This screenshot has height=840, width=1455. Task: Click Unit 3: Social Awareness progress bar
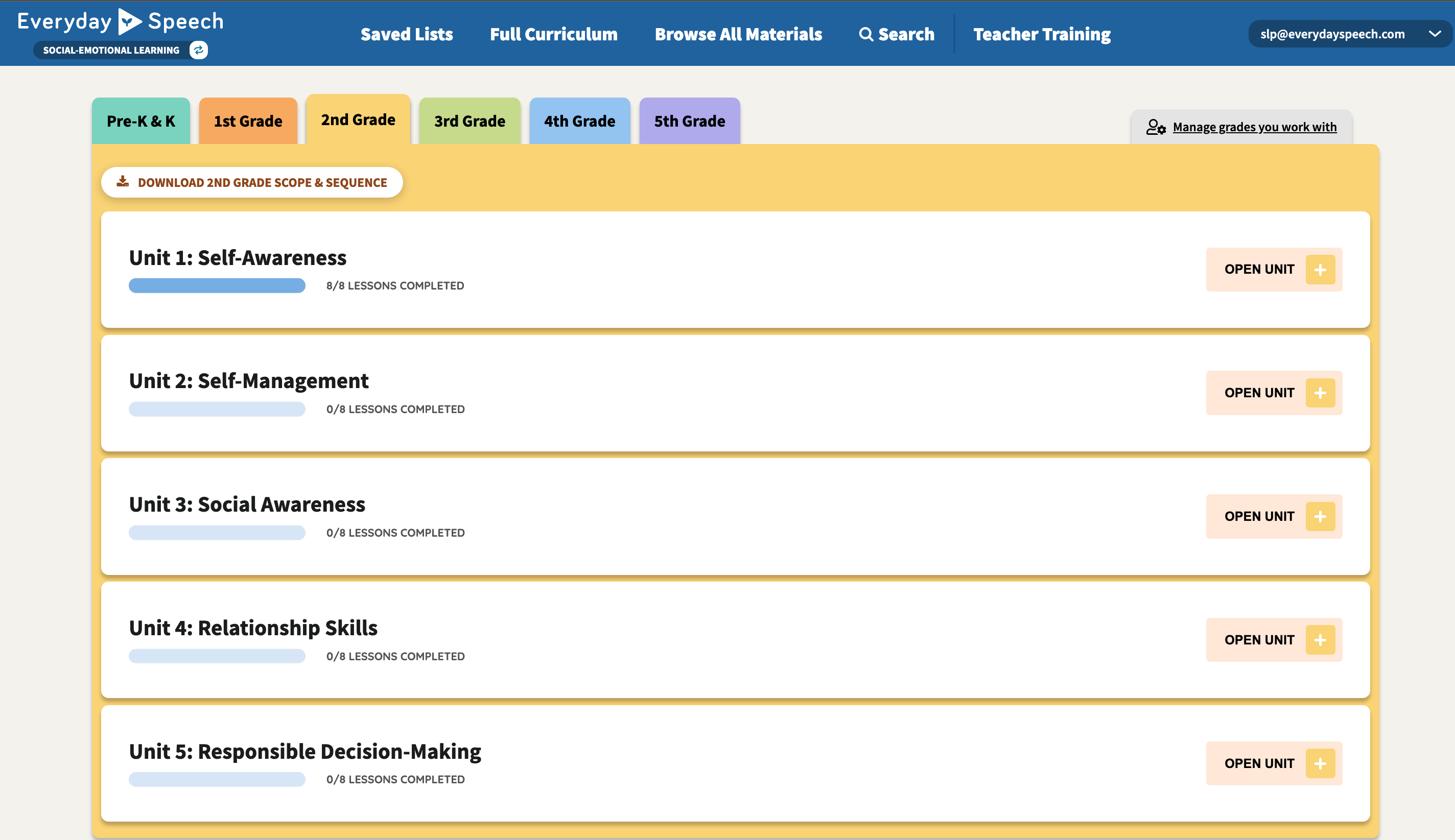217,533
